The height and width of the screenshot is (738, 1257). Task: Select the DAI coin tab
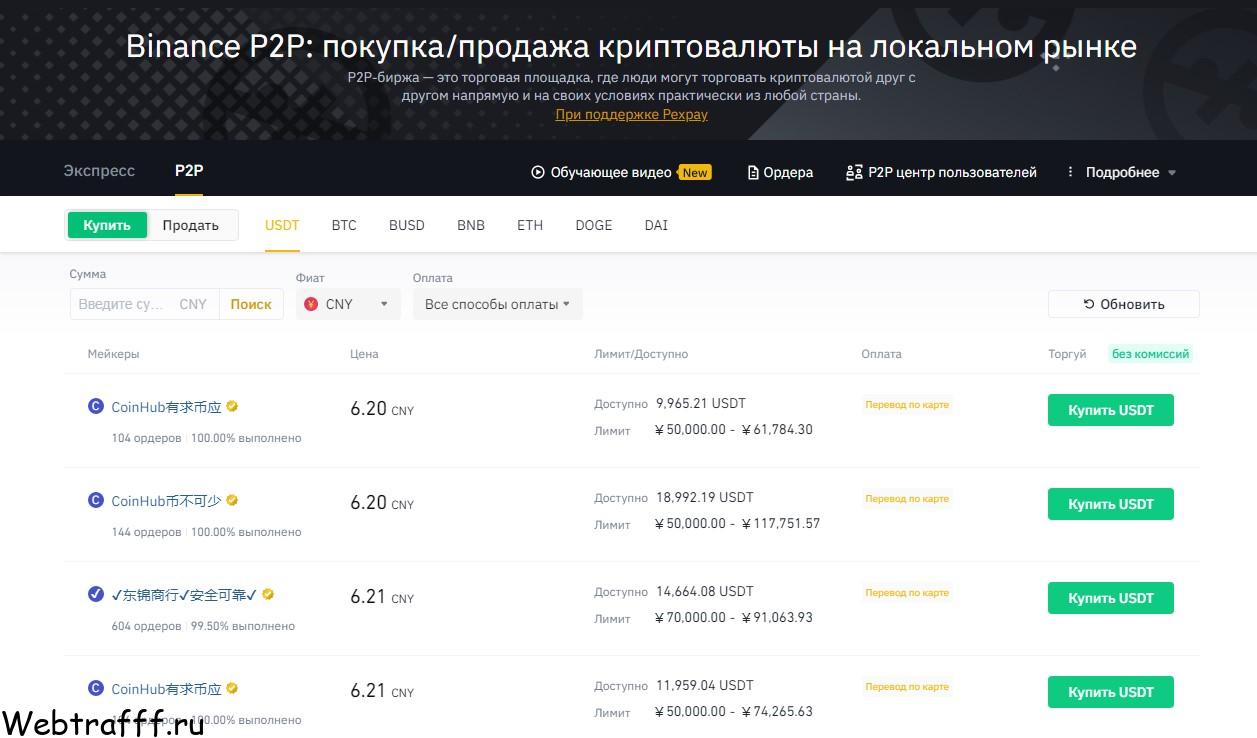[656, 225]
